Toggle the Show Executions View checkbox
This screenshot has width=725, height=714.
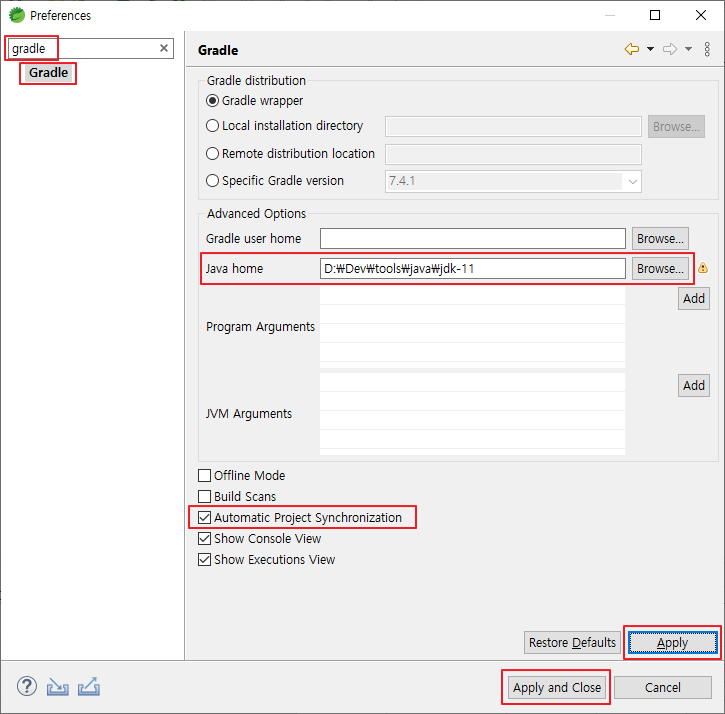[204, 560]
